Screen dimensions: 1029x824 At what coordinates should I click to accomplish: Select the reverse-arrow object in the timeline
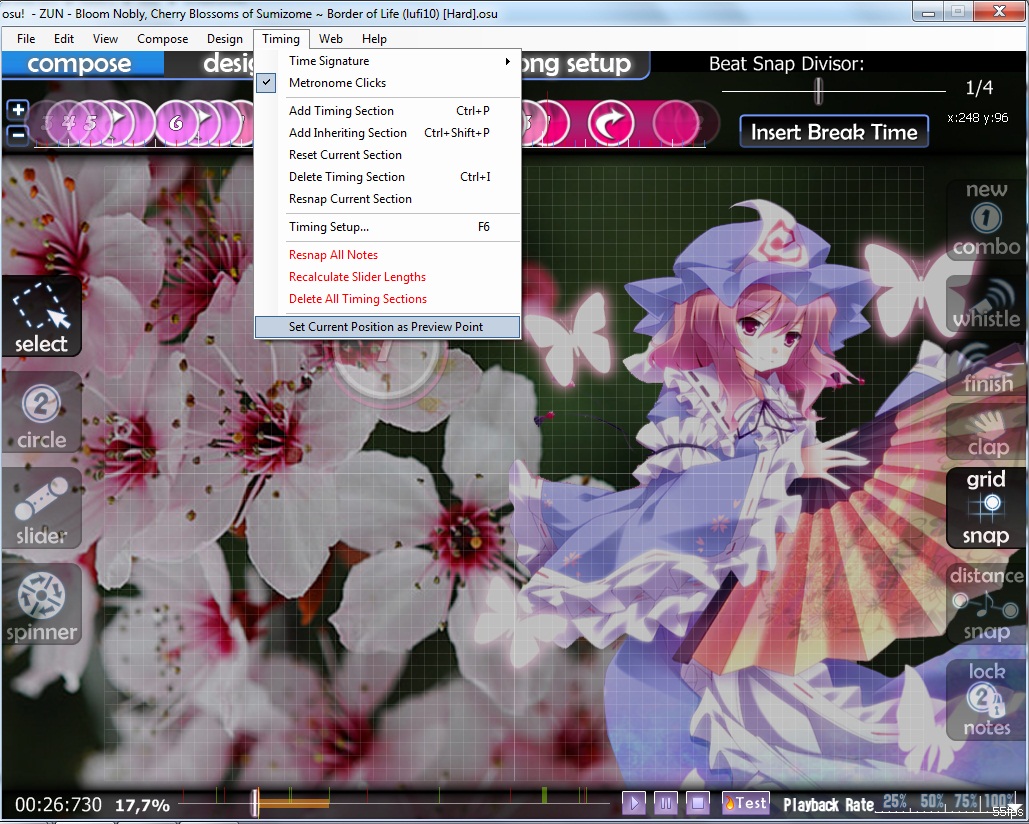point(610,123)
